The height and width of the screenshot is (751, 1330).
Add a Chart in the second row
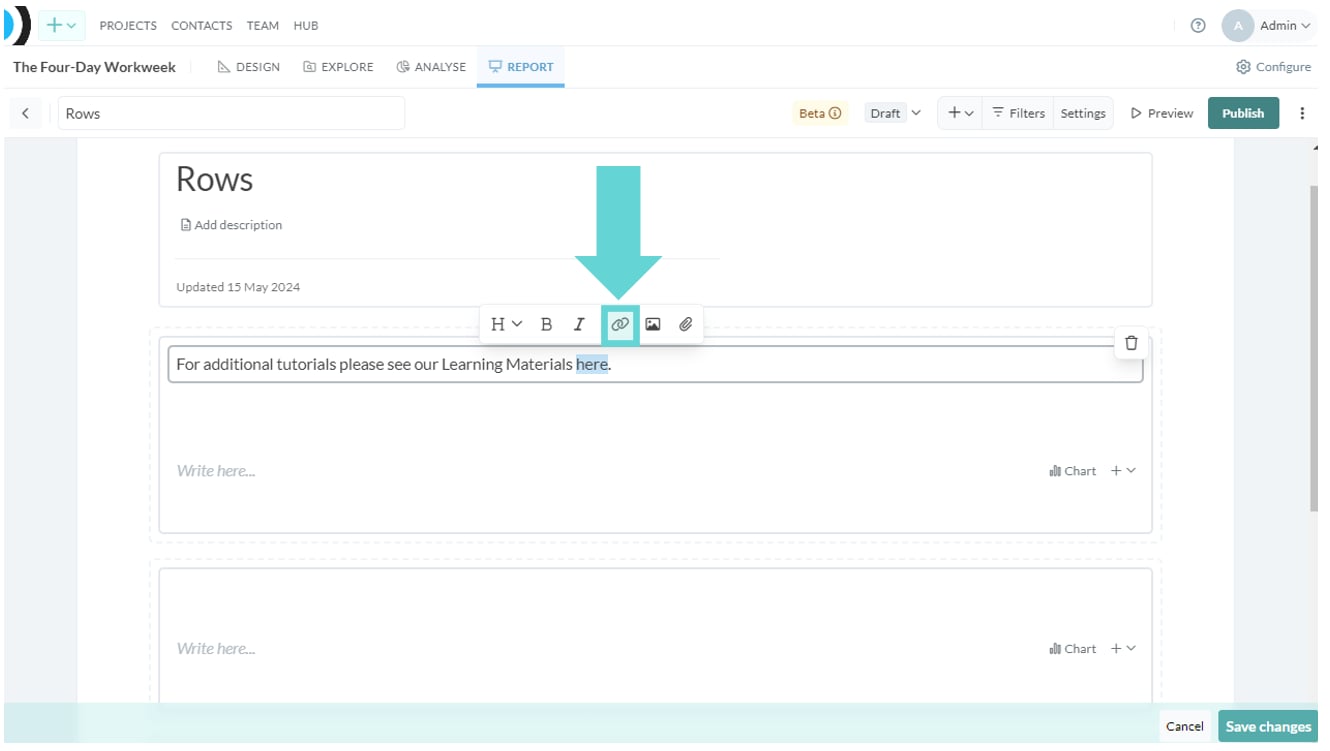coord(1072,649)
